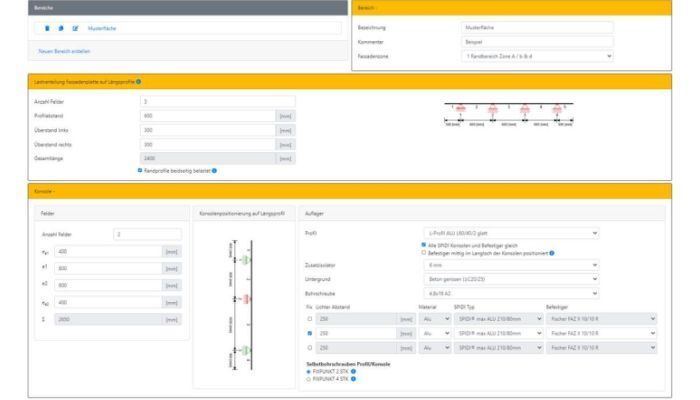The image size is (700, 400).
Task: Click info icon next to Lastverteilung heading
Action: point(138,80)
